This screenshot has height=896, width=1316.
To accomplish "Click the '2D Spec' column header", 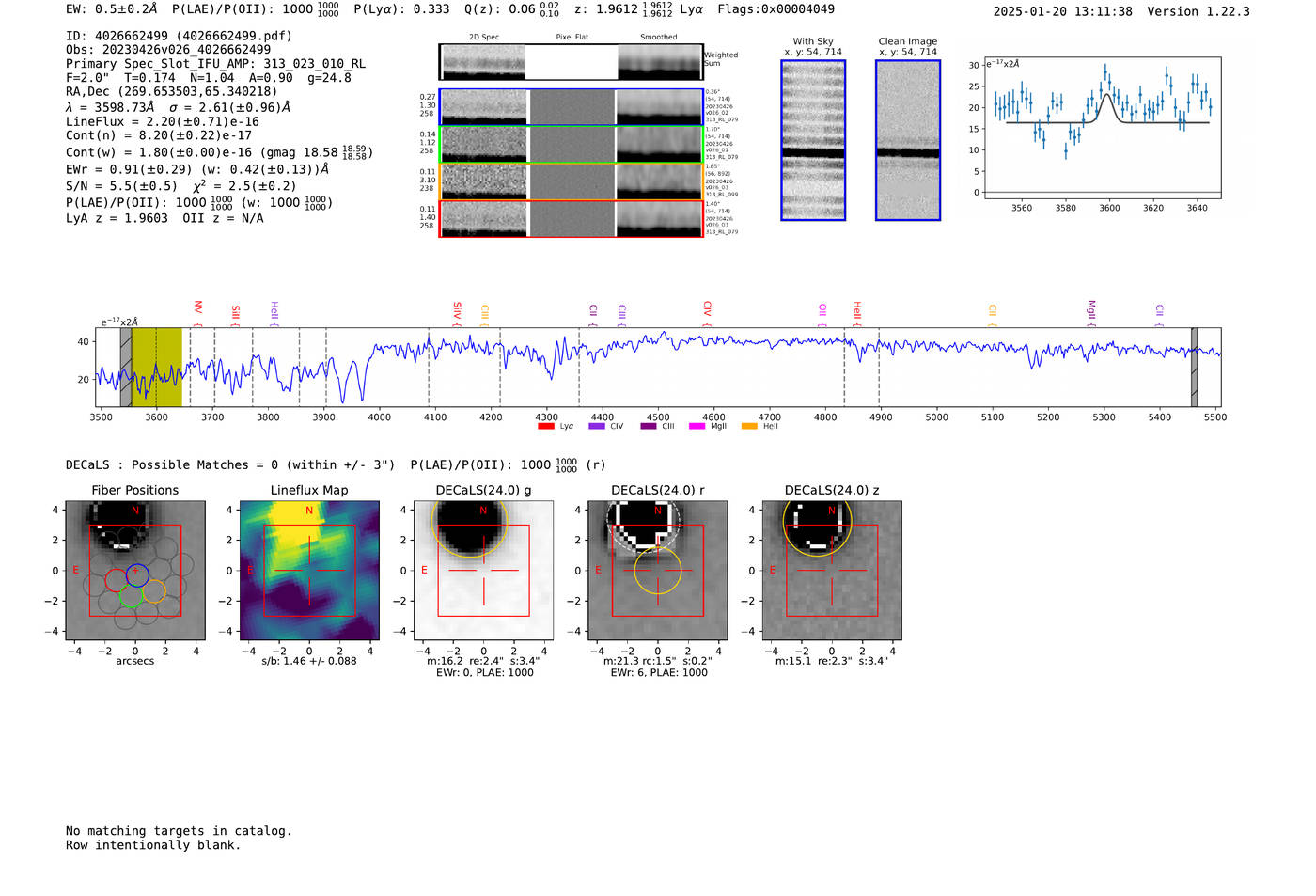I will [x=484, y=38].
